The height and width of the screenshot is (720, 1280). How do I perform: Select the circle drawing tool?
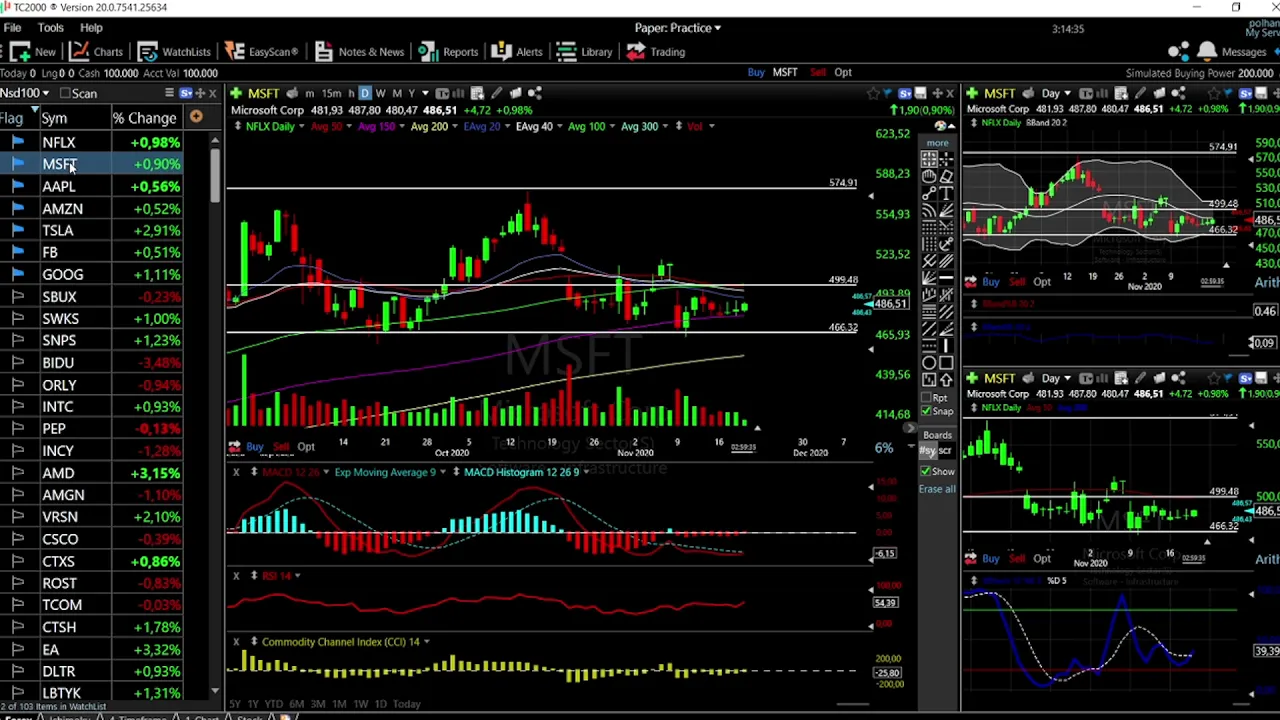pyautogui.click(x=929, y=363)
